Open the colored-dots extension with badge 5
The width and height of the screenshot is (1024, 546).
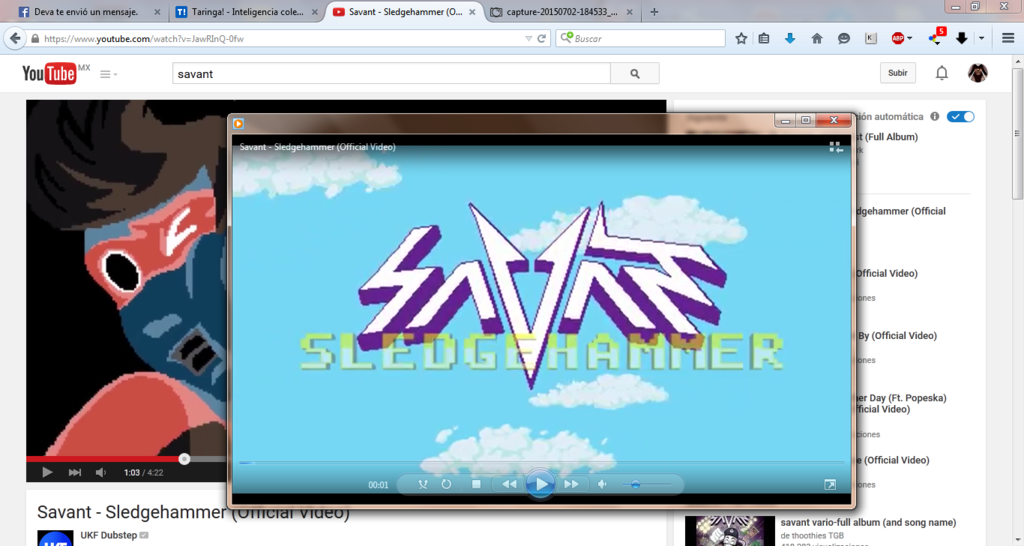[x=936, y=38]
